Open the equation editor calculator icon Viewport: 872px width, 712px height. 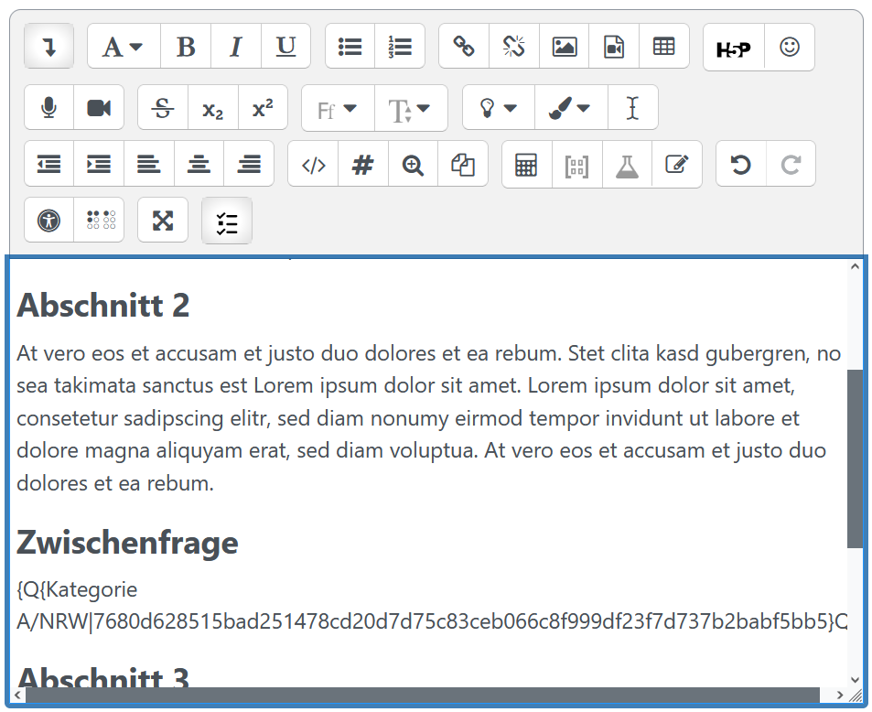pos(526,166)
